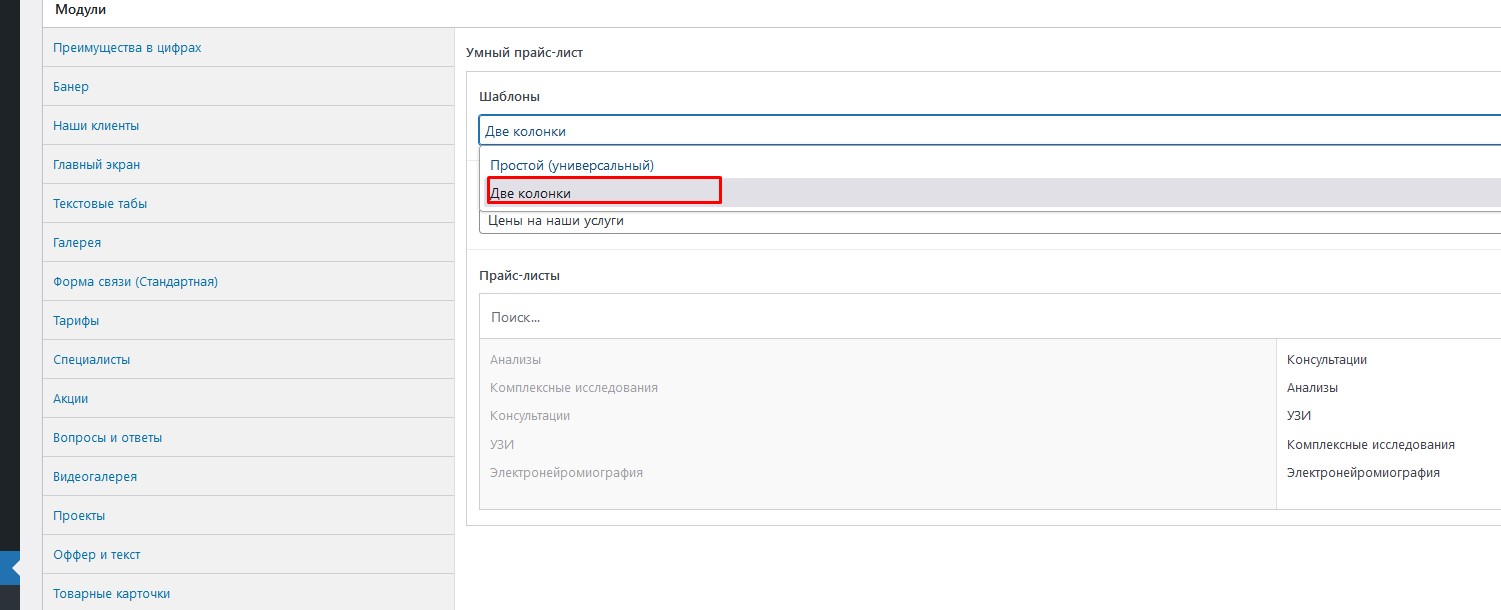Click УЗИ in the selected right list

(x=1299, y=416)
